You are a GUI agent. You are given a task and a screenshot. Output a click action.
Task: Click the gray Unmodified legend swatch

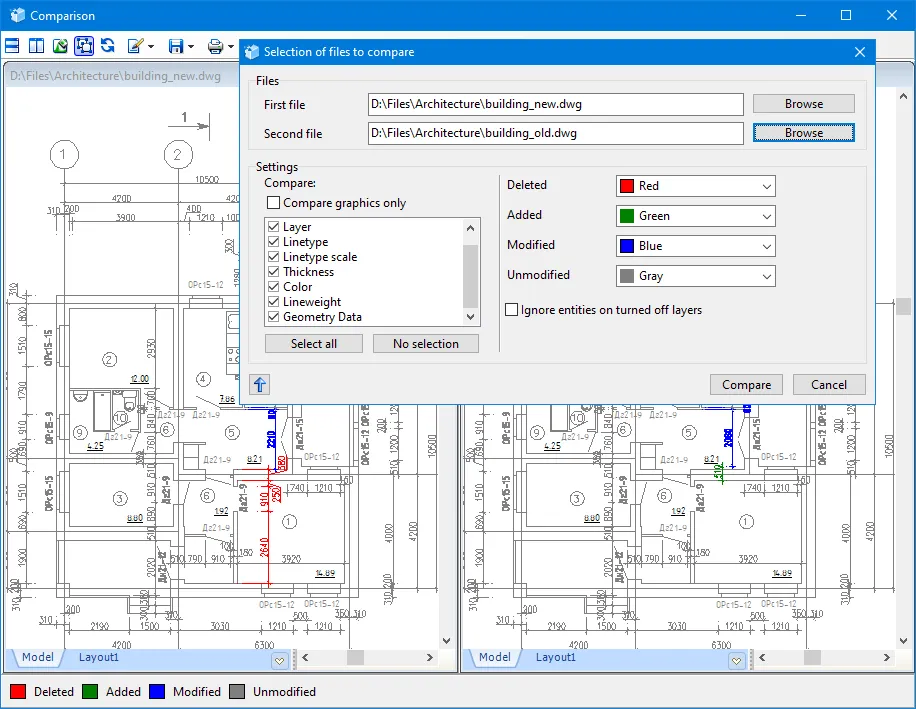[237, 691]
